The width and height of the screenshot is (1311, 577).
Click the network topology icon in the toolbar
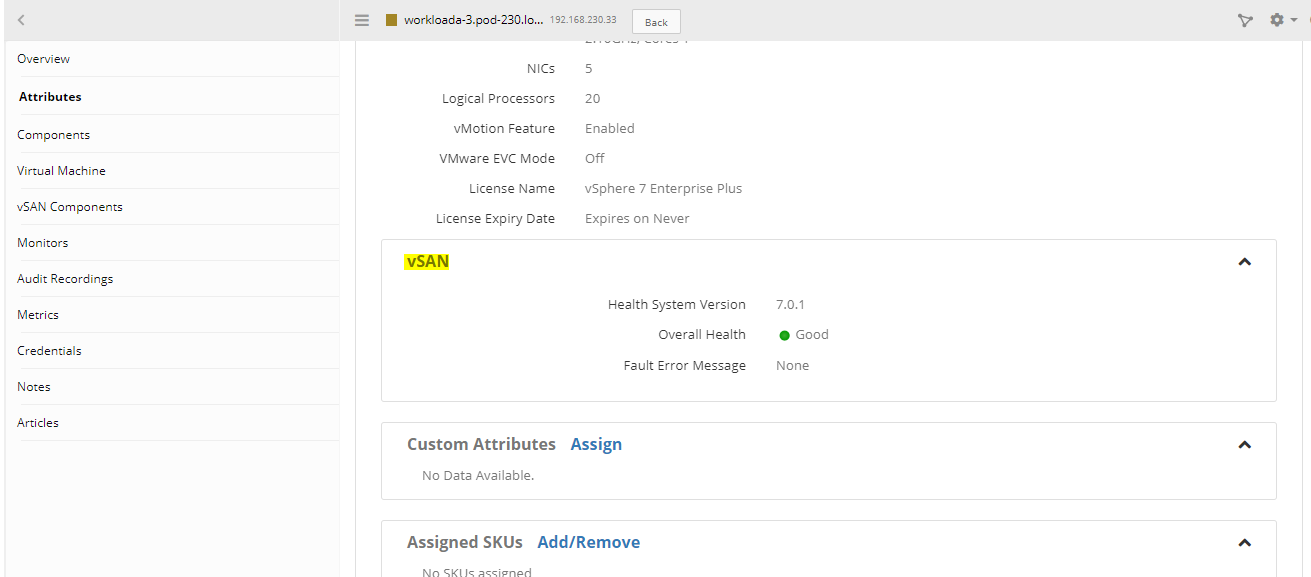tap(1245, 20)
